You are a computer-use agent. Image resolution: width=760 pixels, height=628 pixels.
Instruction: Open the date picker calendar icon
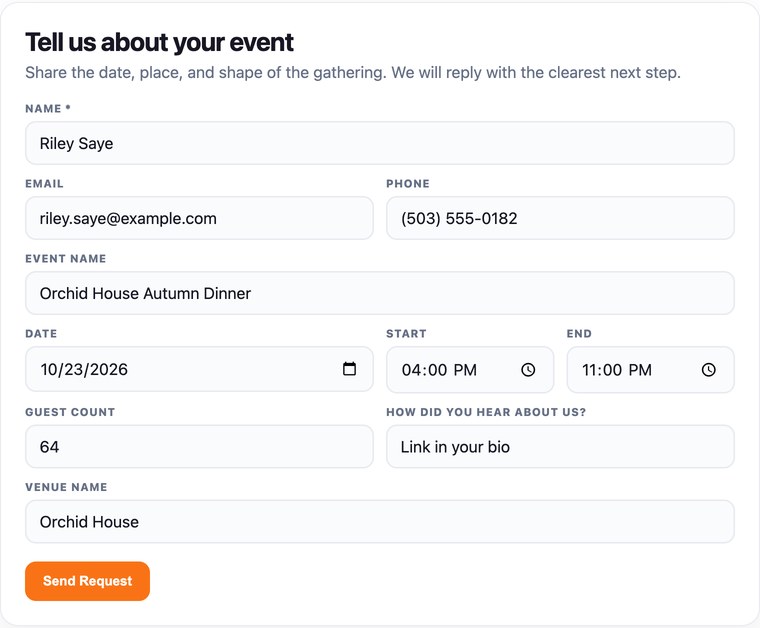tap(349, 369)
